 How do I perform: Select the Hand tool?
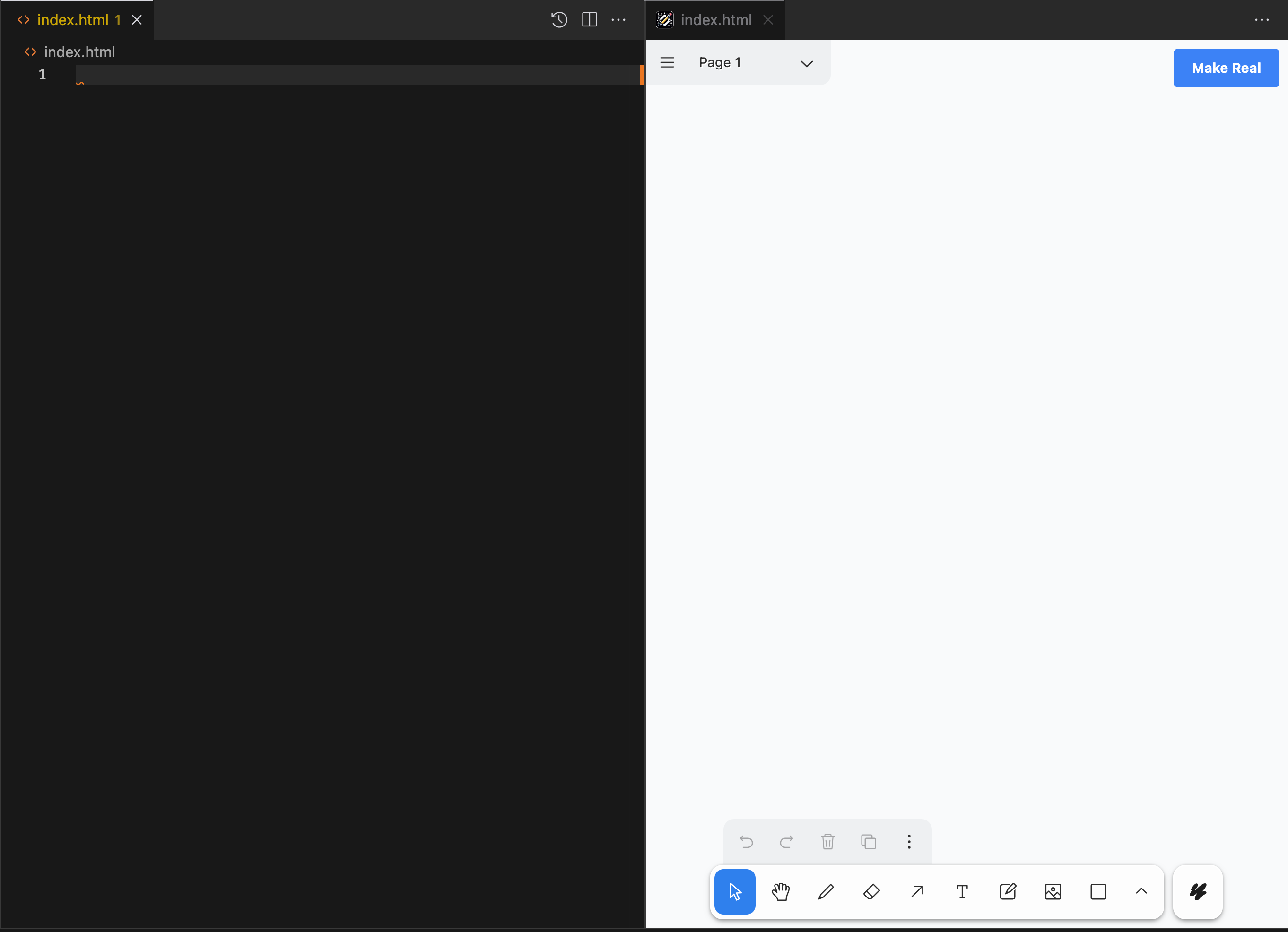780,892
